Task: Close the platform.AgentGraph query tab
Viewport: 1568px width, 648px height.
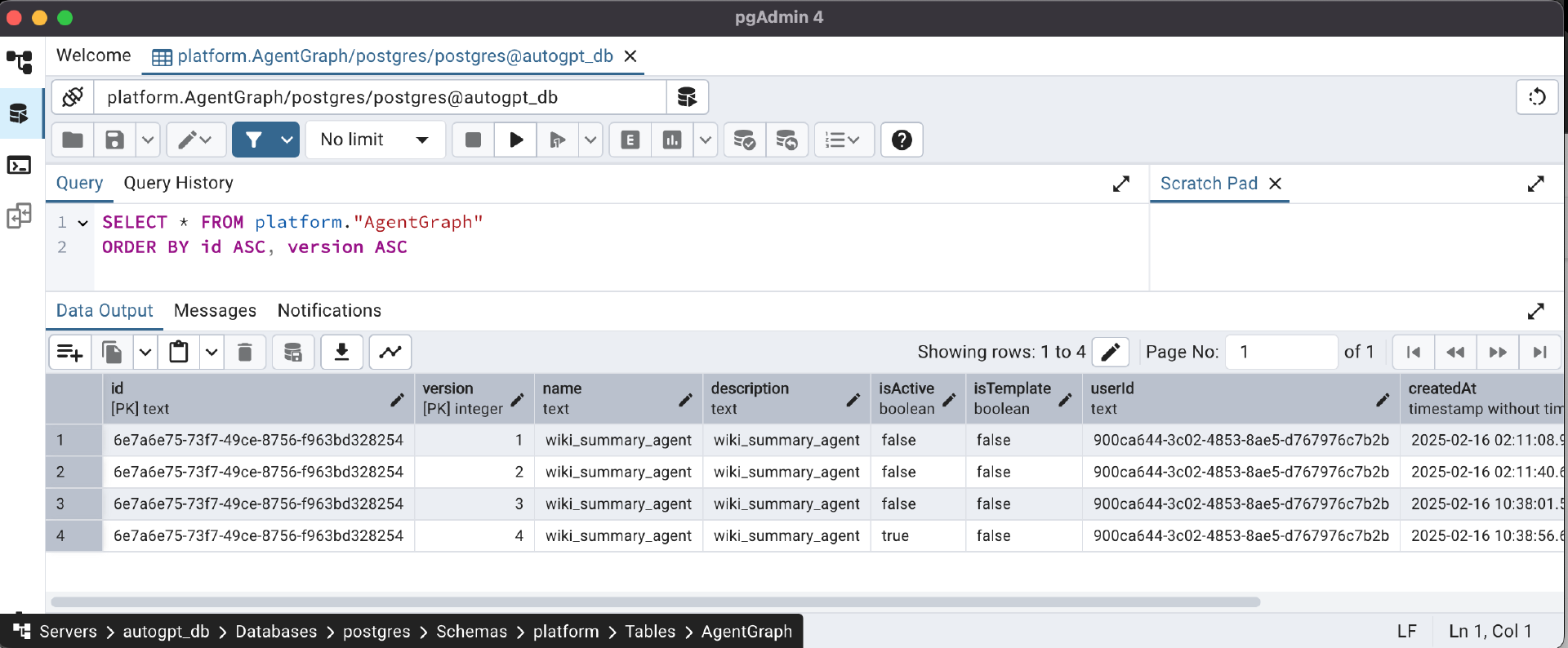Action: (x=630, y=56)
